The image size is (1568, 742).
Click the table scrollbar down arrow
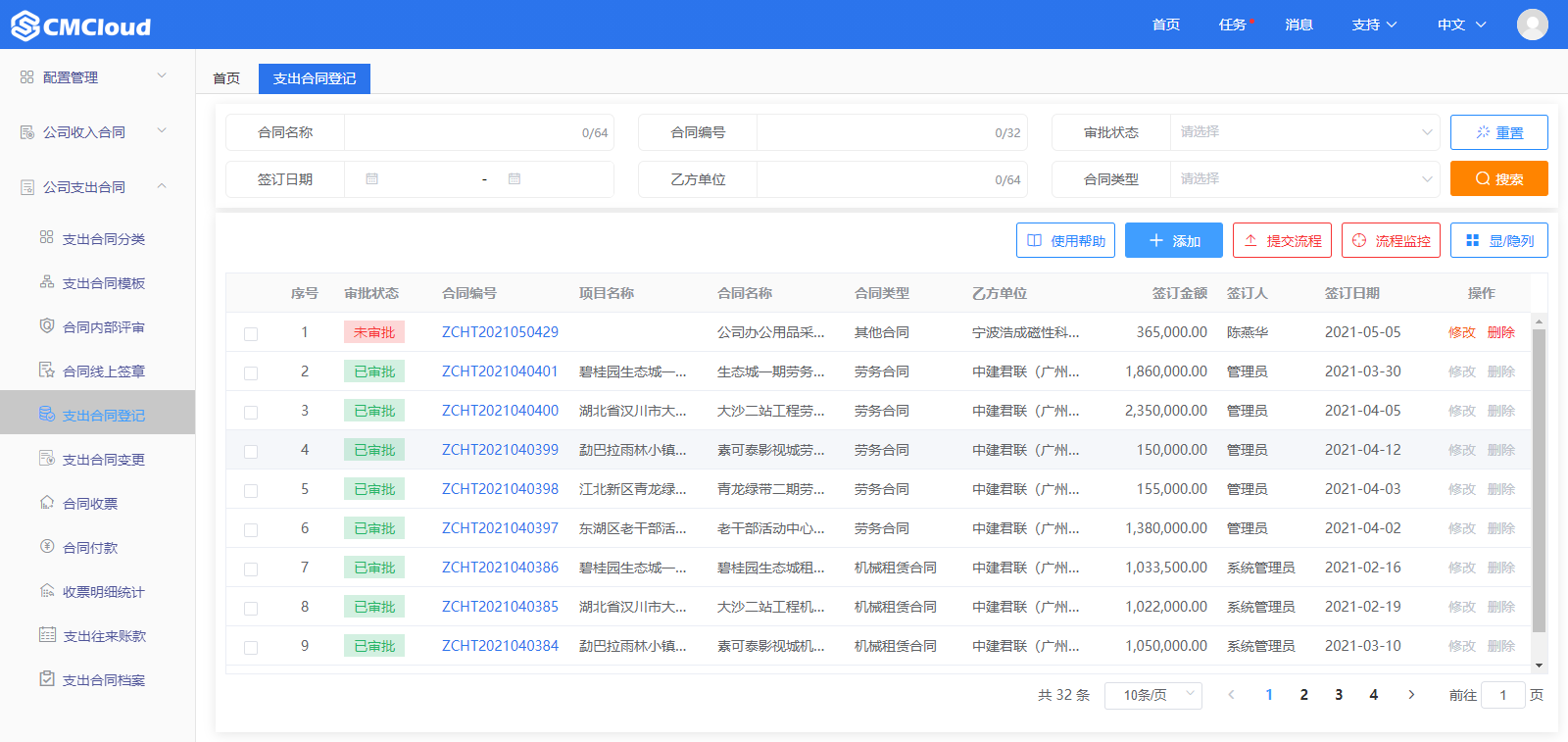[x=1539, y=666]
